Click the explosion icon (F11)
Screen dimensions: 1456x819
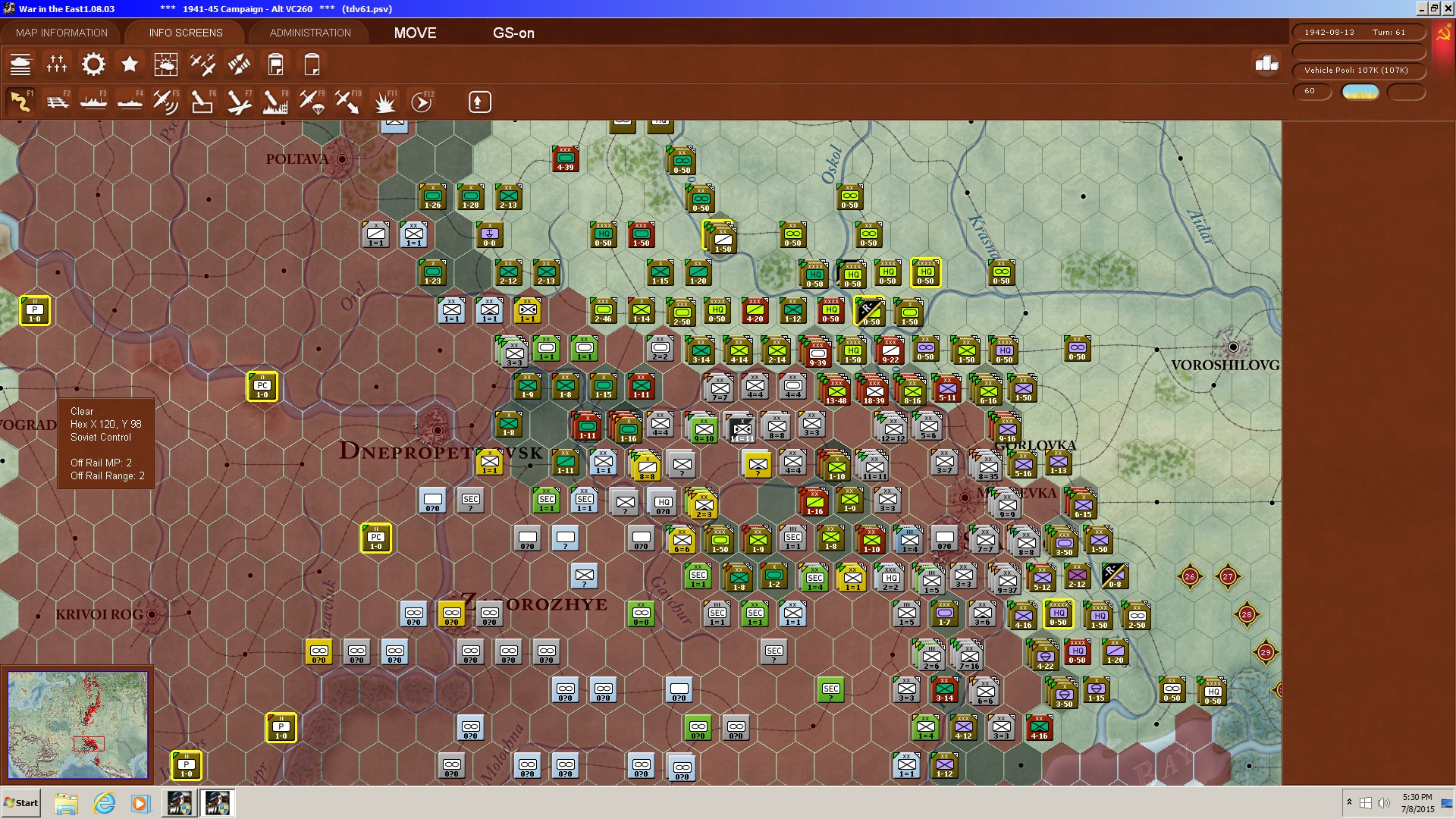[x=385, y=102]
